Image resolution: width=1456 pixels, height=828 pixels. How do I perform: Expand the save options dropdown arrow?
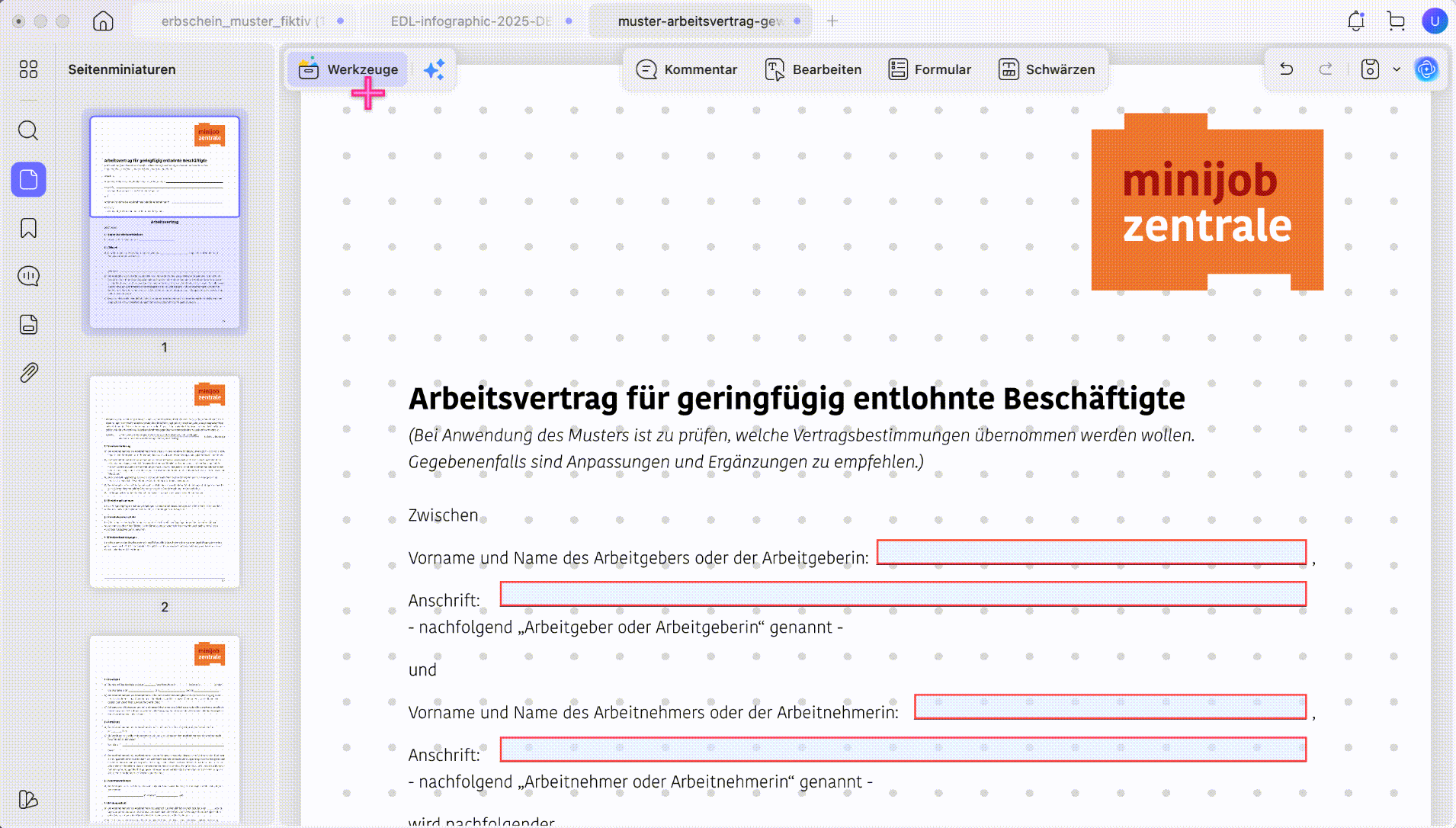(x=1397, y=69)
